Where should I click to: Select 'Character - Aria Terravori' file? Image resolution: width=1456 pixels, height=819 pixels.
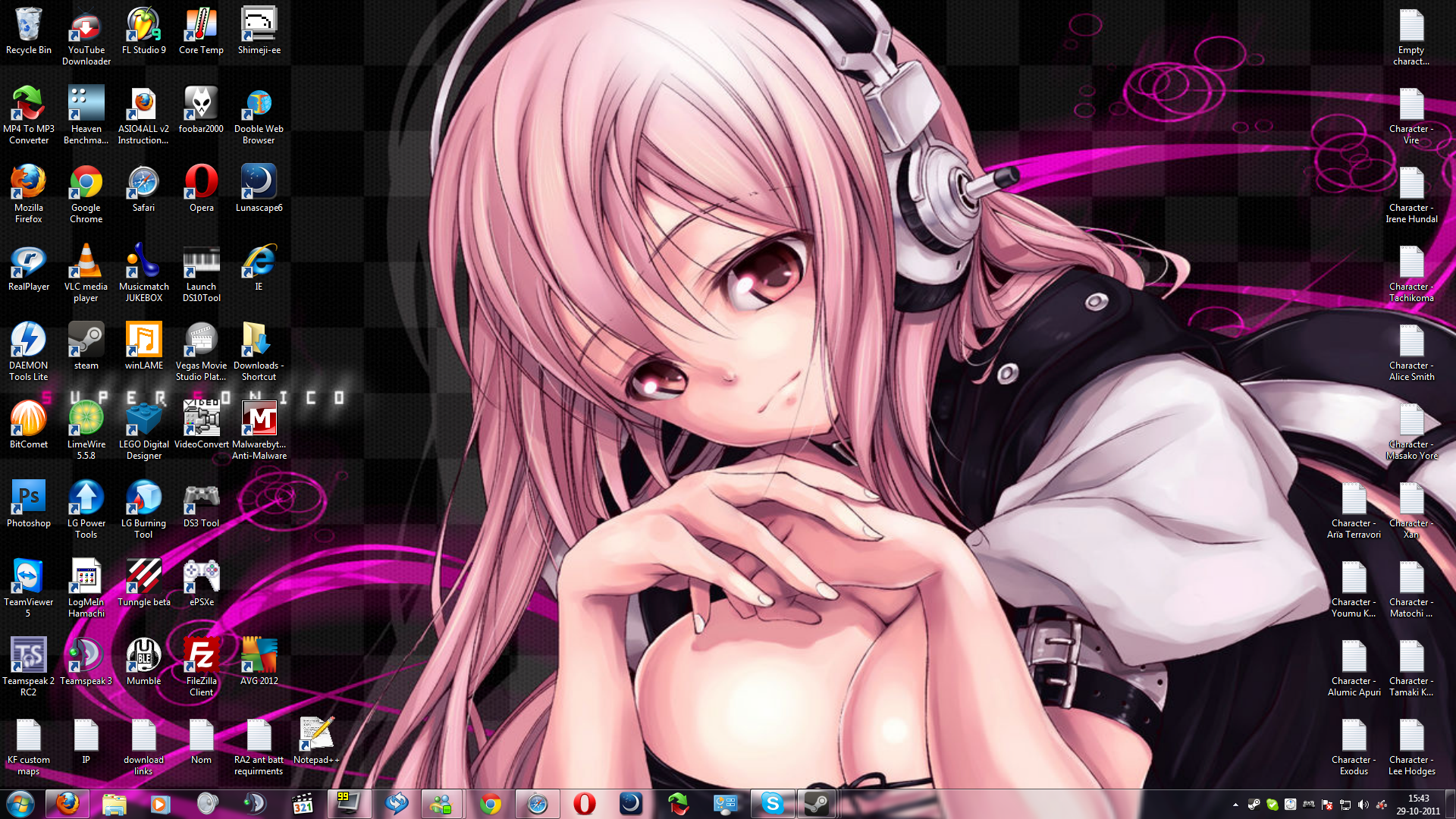point(1354,510)
